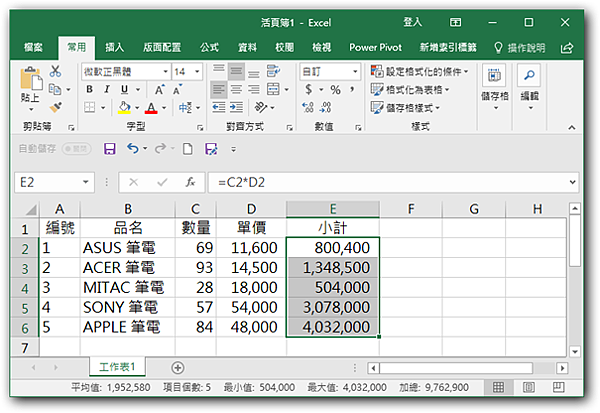Viewport: 600px width, 413px height.
Task: Click the Insert Function fx icon
Action: click(x=190, y=182)
